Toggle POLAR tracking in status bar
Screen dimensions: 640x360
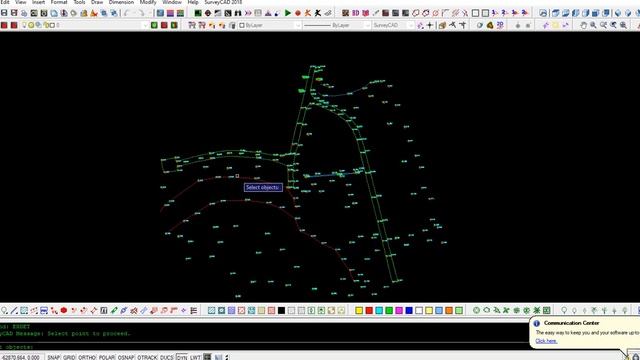click(107, 357)
